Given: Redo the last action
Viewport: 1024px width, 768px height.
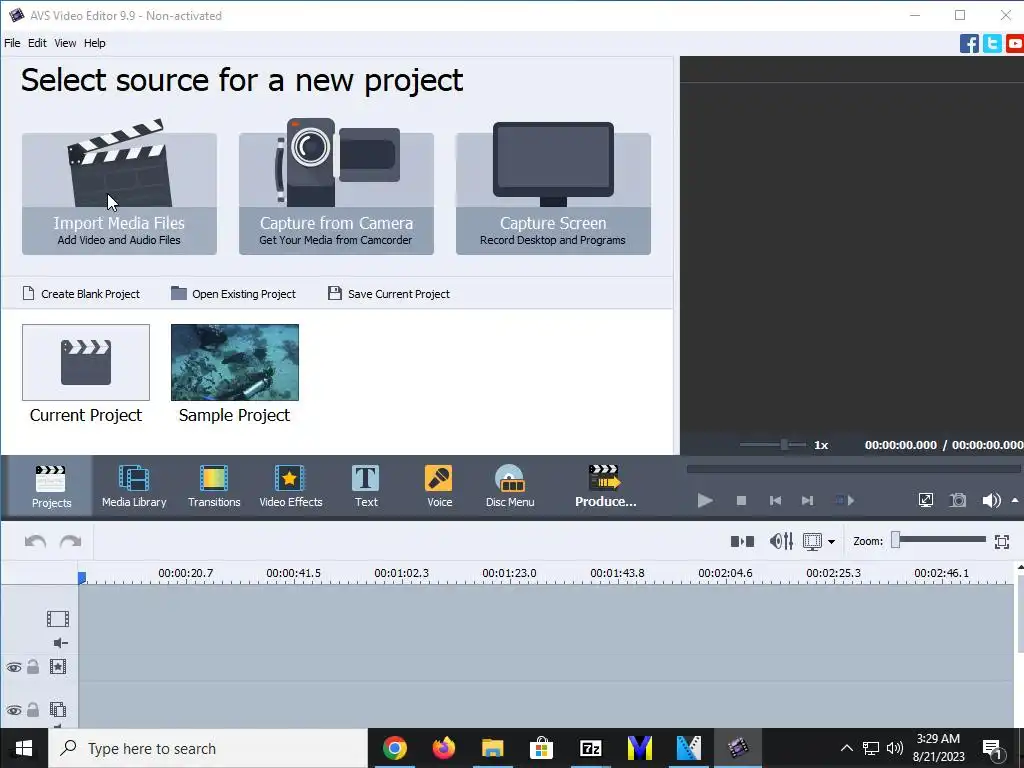Looking at the screenshot, I should coord(71,541).
